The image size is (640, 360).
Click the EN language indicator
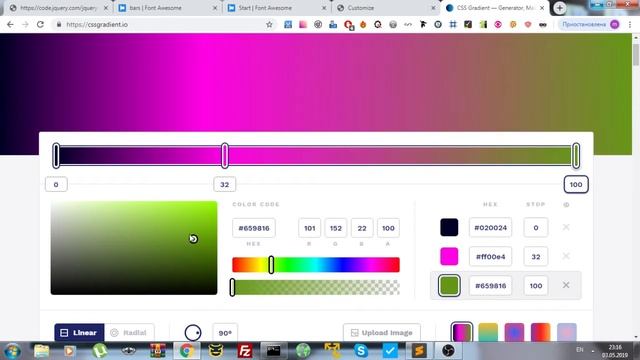click(580, 350)
